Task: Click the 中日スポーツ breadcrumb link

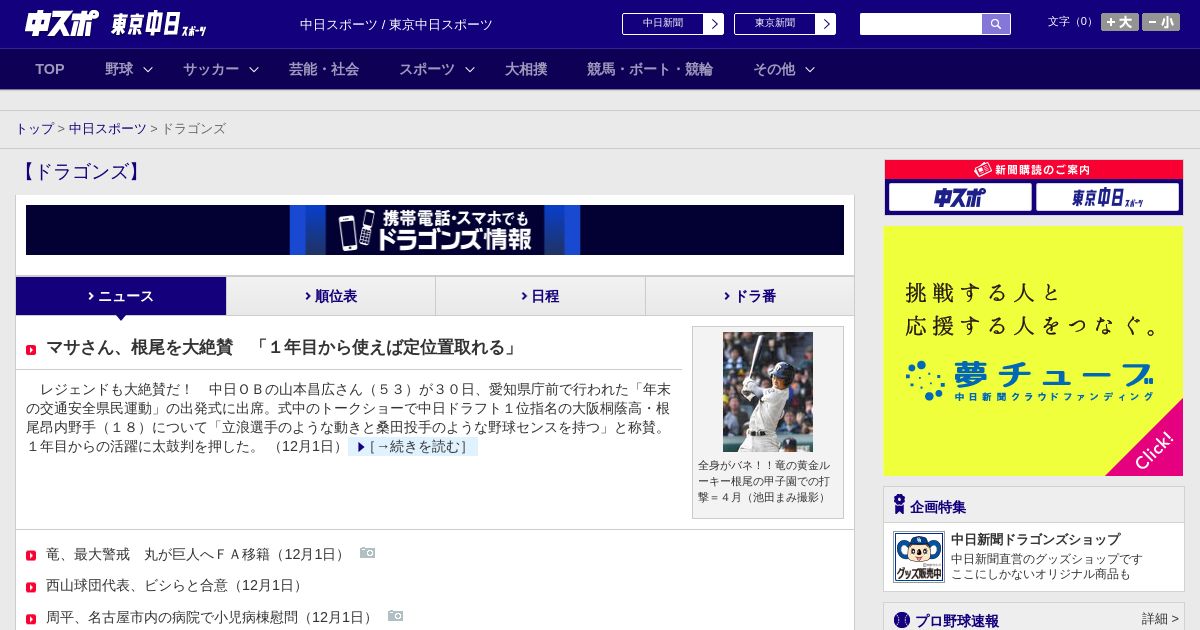Action: click(108, 129)
